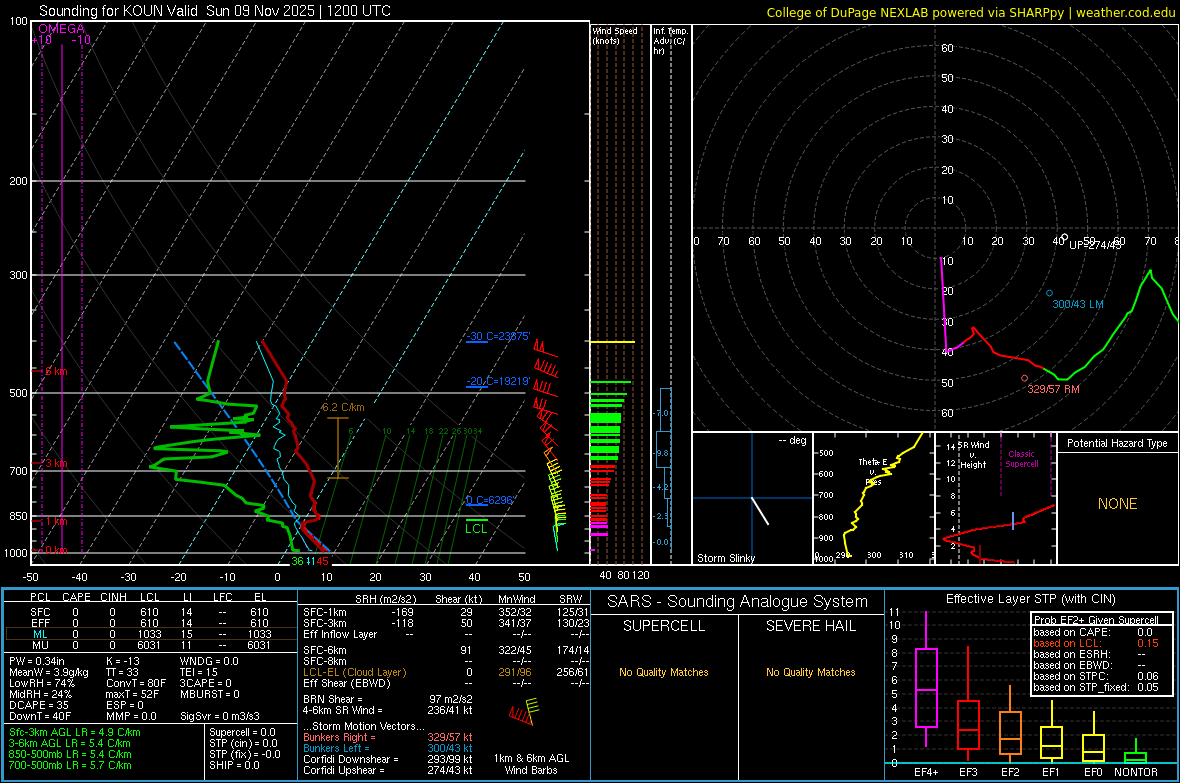This screenshot has height=783, width=1180.
Task: Click the SR Wind v. Height inset label
Action: 972,455
